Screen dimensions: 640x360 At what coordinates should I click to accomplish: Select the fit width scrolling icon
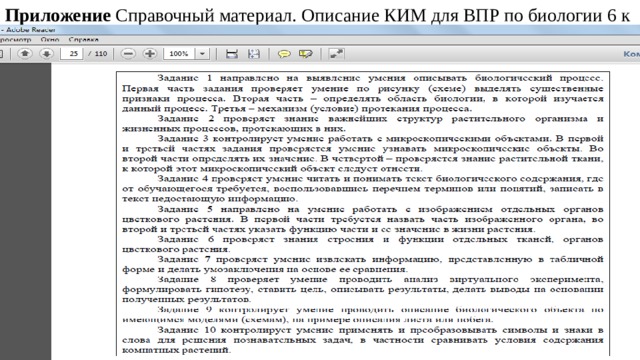232,53
